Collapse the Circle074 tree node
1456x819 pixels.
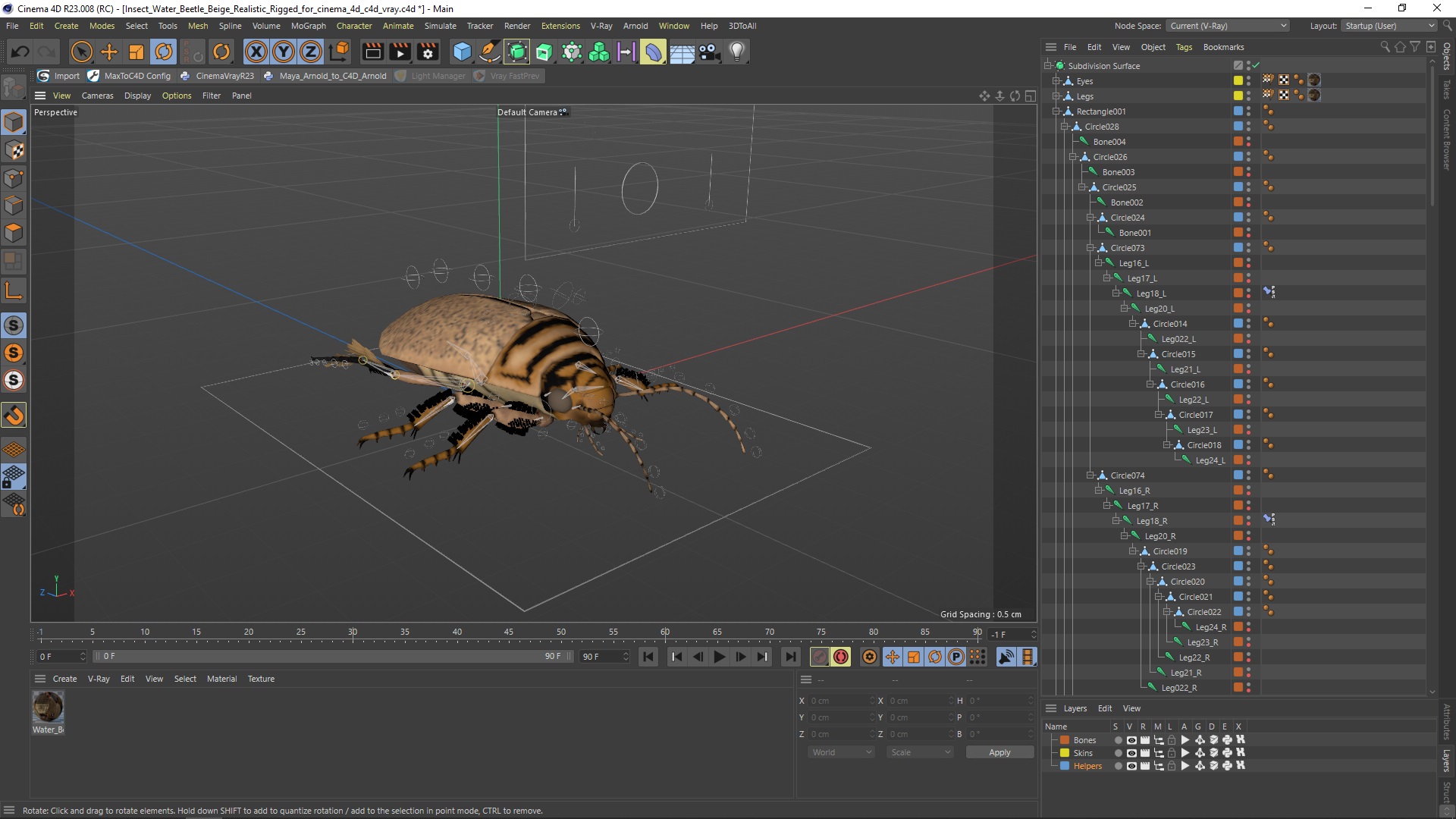point(1090,475)
